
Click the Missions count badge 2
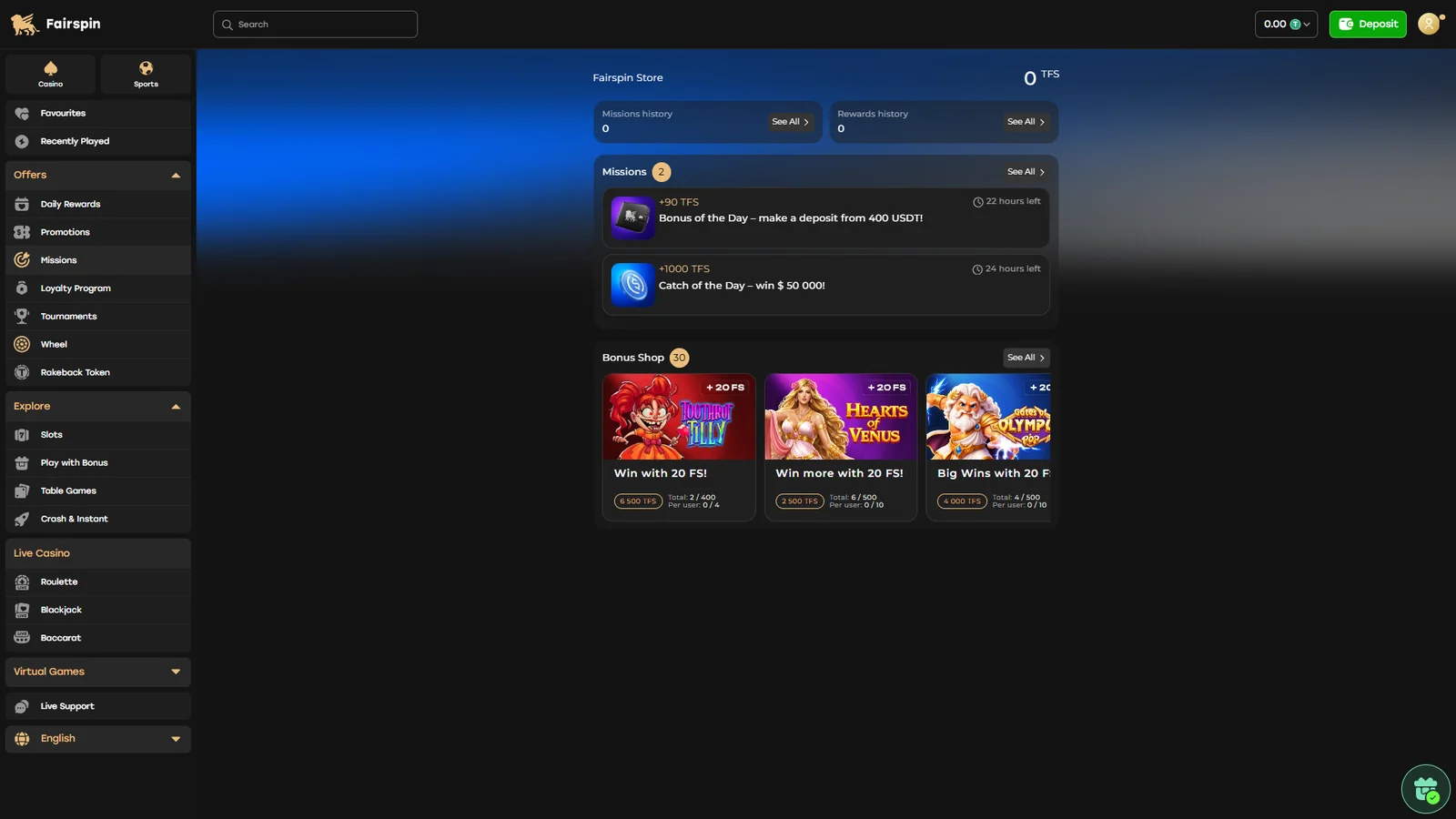(x=662, y=172)
